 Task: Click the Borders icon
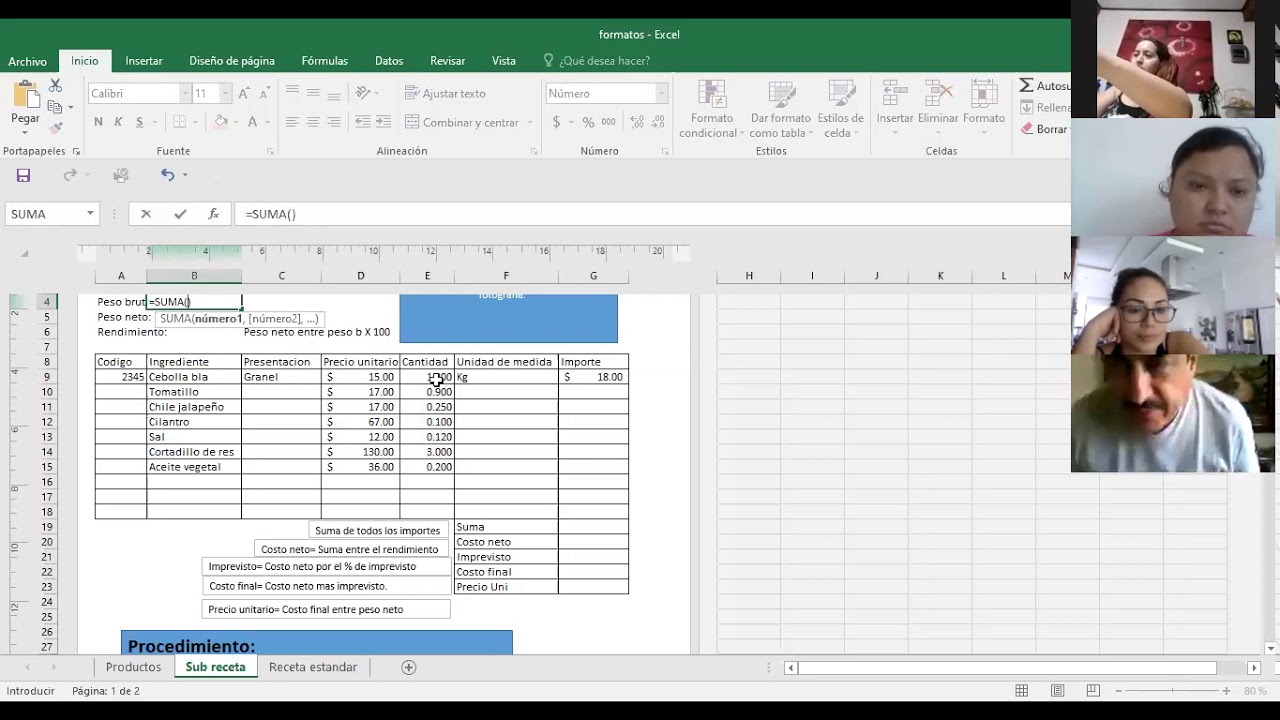click(180, 122)
